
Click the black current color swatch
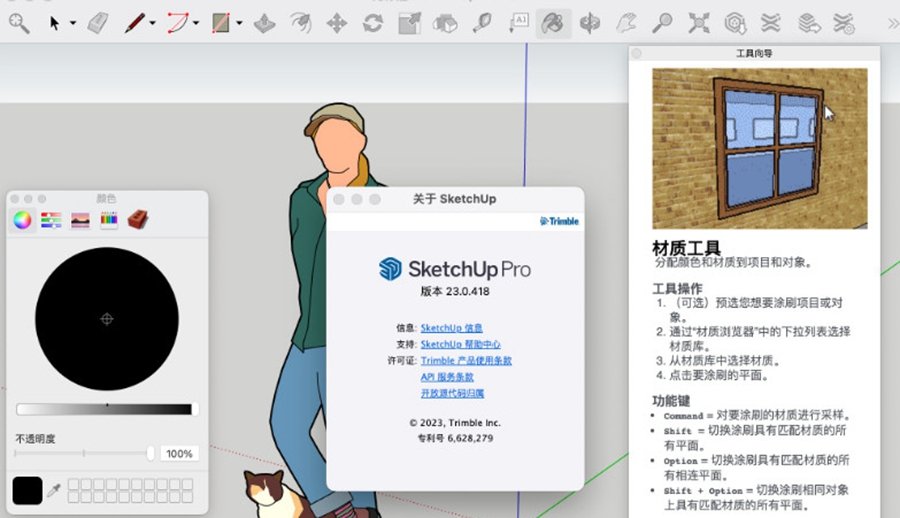(28, 490)
